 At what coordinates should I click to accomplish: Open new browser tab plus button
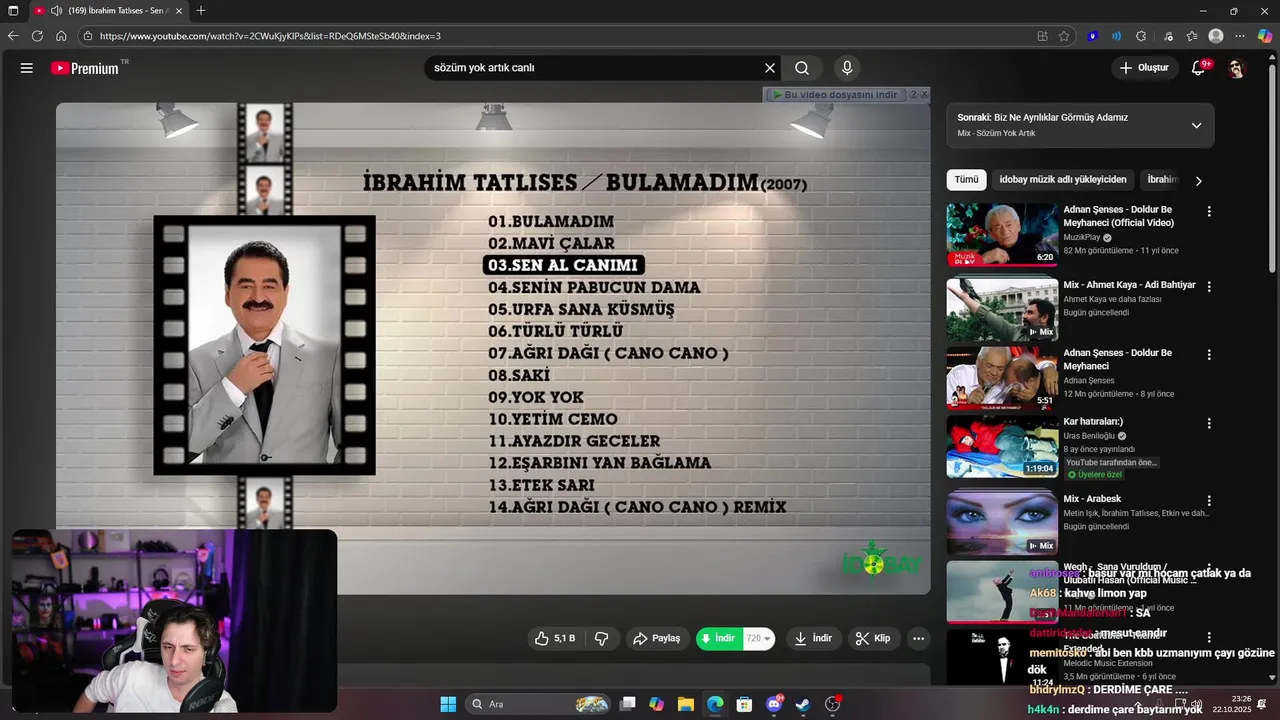(x=201, y=10)
